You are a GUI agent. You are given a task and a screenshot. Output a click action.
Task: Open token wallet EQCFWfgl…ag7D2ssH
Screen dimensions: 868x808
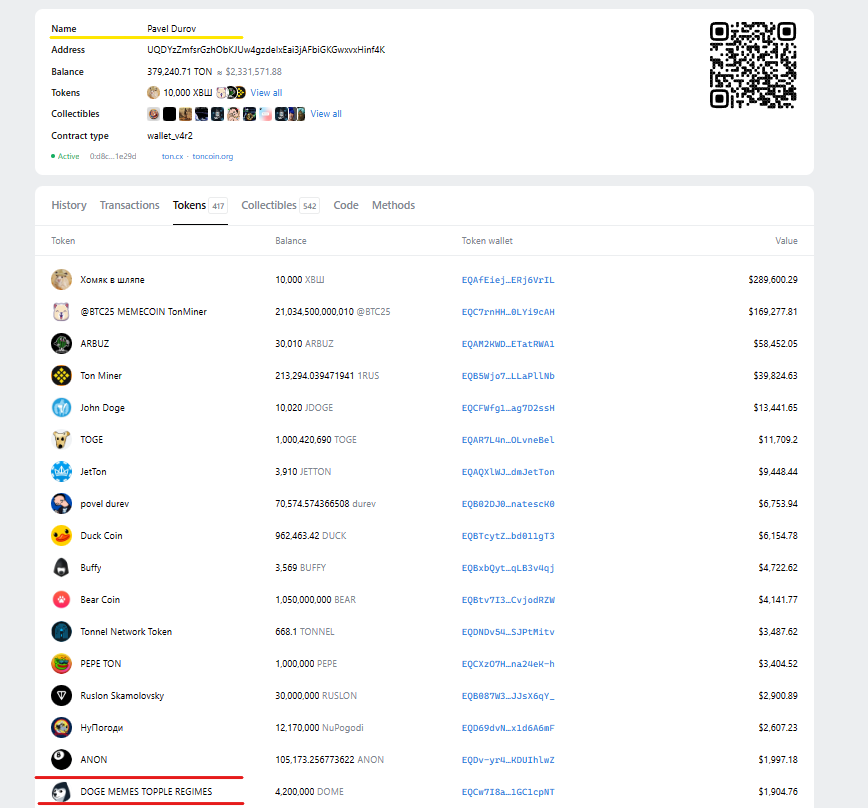point(508,408)
